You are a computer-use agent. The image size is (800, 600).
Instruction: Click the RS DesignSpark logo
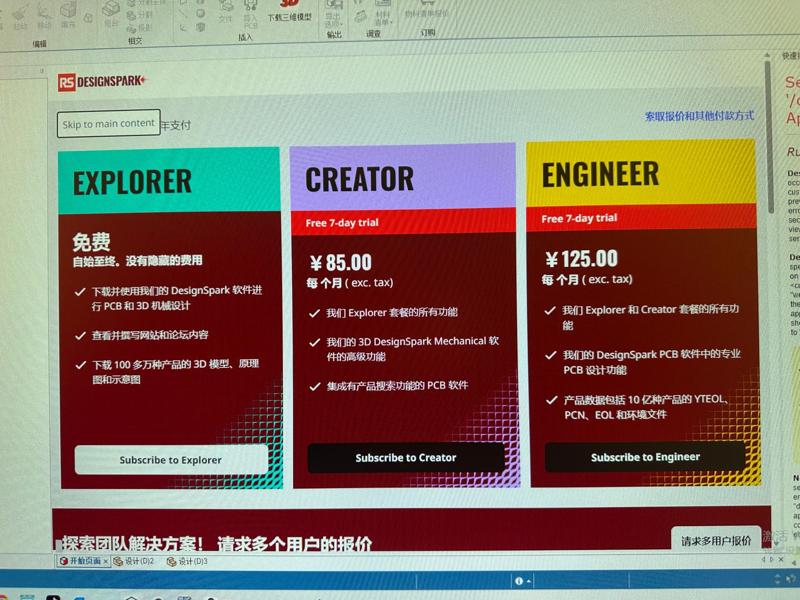coord(102,81)
